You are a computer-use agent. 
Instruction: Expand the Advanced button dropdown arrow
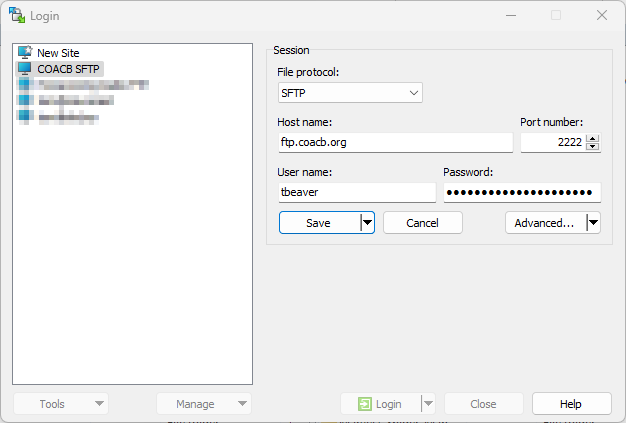point(593,222)
